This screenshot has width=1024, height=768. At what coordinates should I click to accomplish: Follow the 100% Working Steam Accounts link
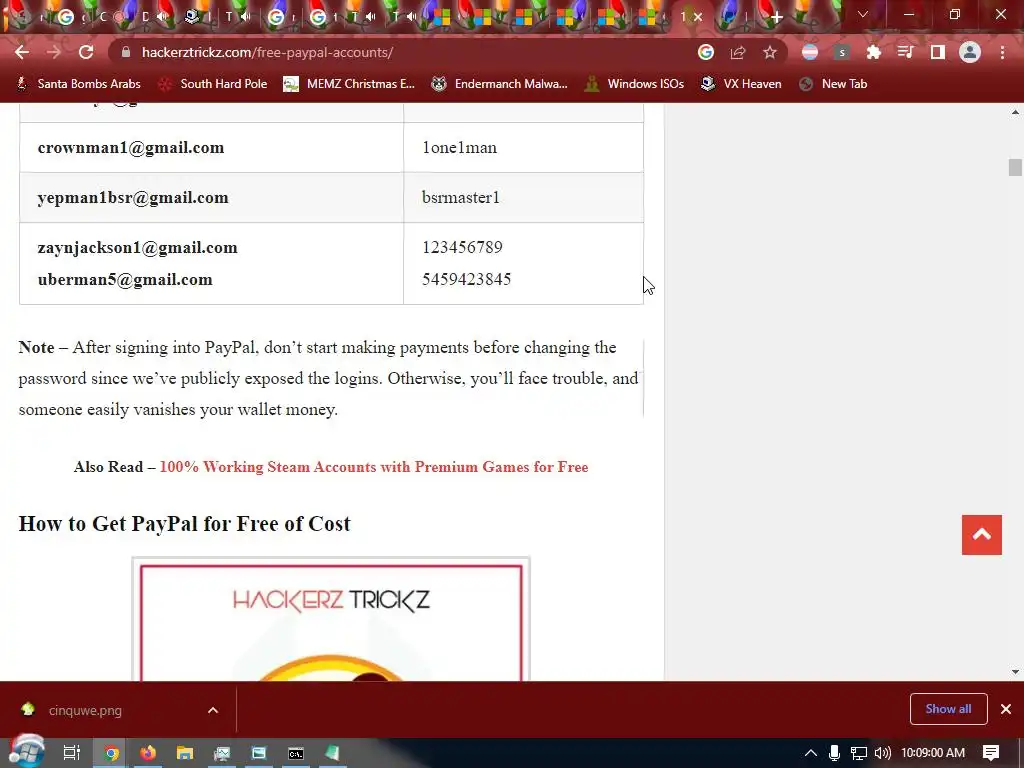coord(374,467)
